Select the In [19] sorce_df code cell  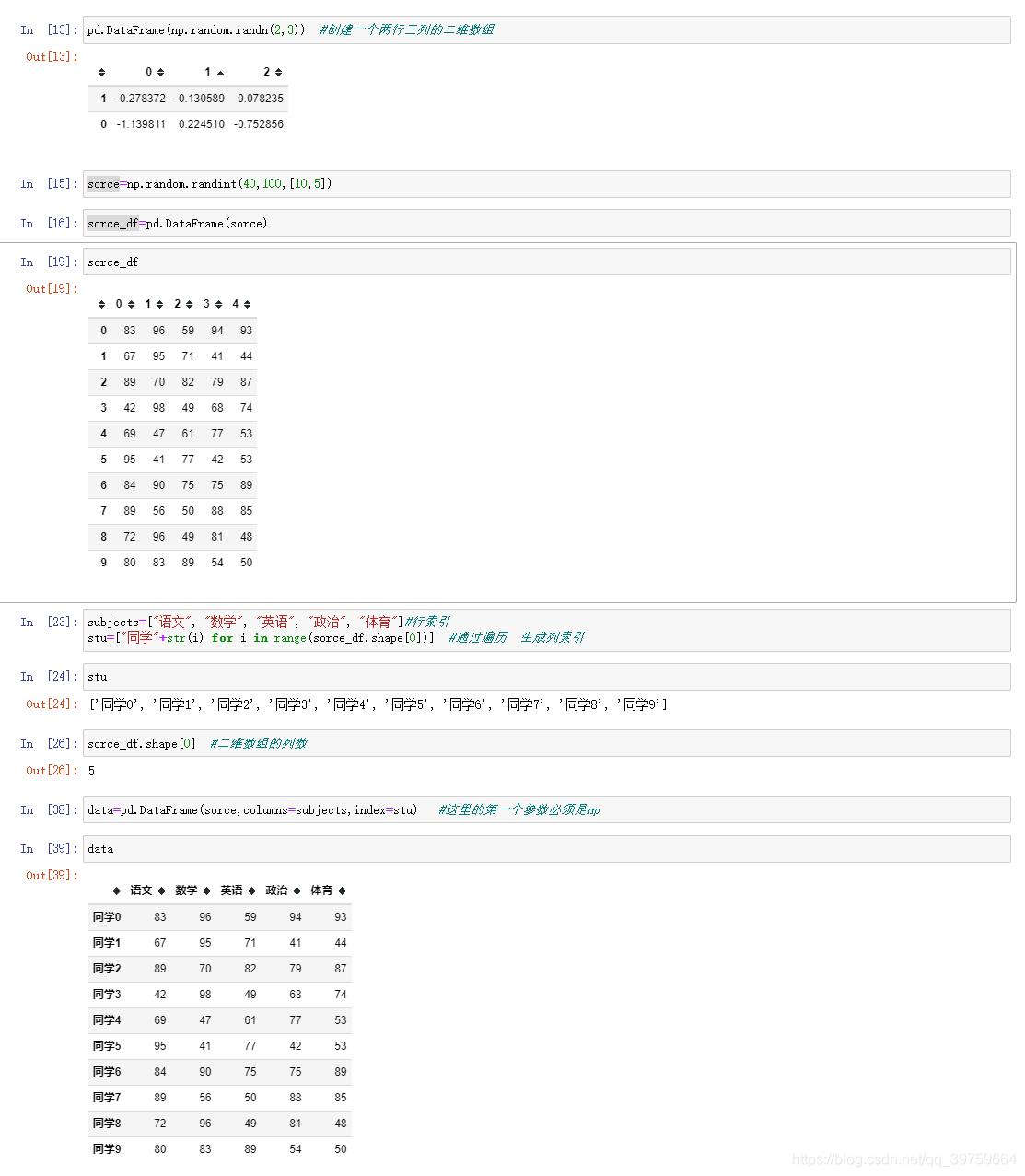point(546,262)
